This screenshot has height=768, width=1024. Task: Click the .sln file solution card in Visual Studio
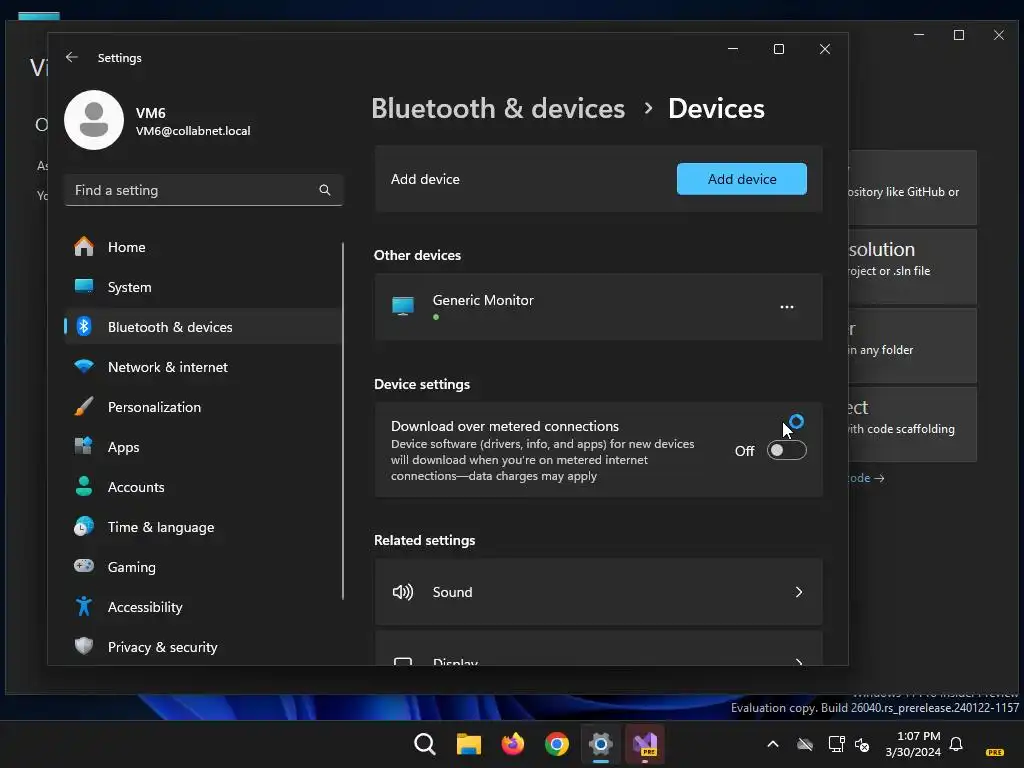click(x=913, y=266)
